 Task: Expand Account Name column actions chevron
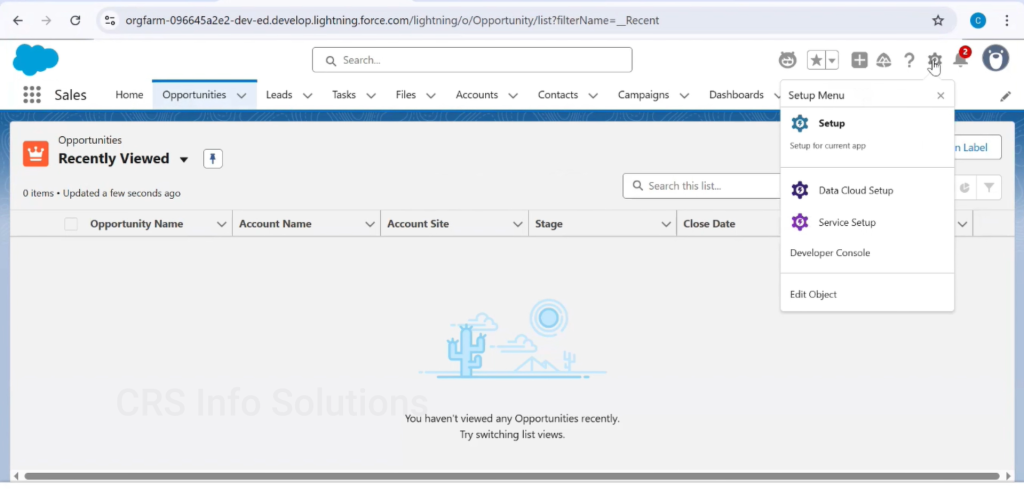pos(370,224)
